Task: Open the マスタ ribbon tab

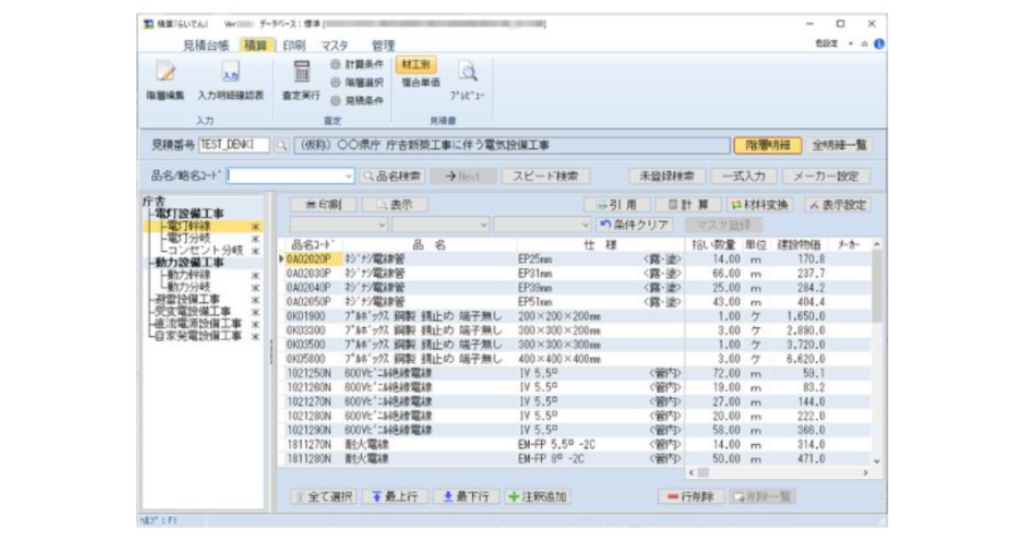Action: pyautogui.click(x=334, y=45)
